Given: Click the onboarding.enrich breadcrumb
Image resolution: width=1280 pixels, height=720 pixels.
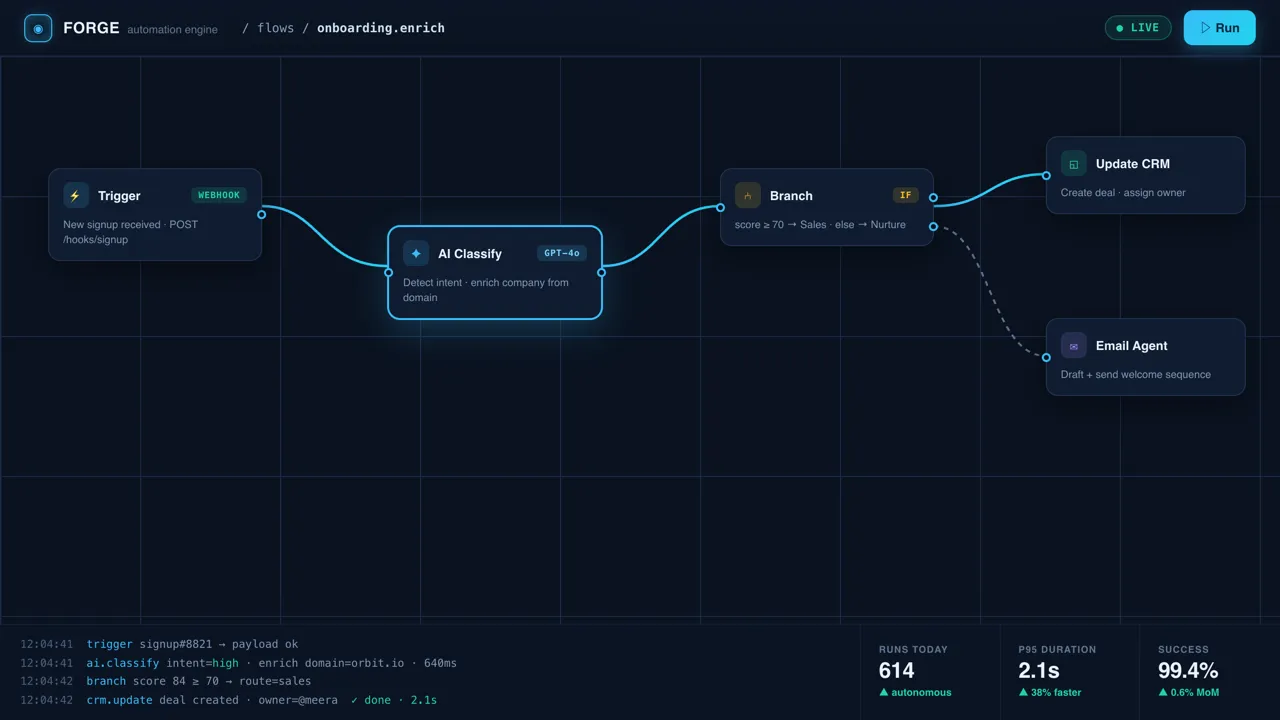Looking at the screenshot, I should point(381,28).
